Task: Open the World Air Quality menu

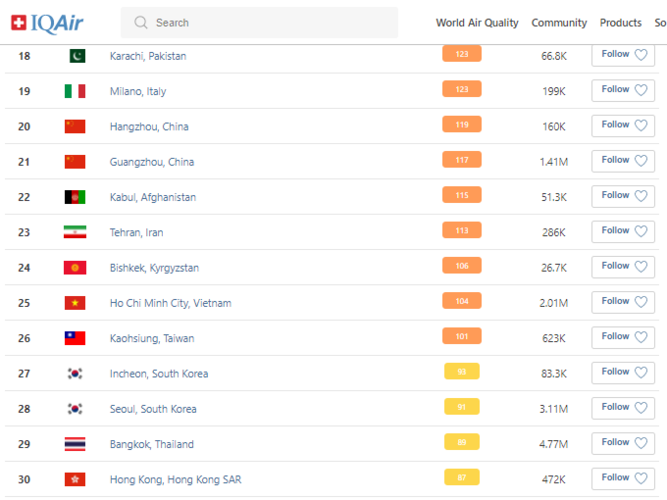Action: (477, 23)
